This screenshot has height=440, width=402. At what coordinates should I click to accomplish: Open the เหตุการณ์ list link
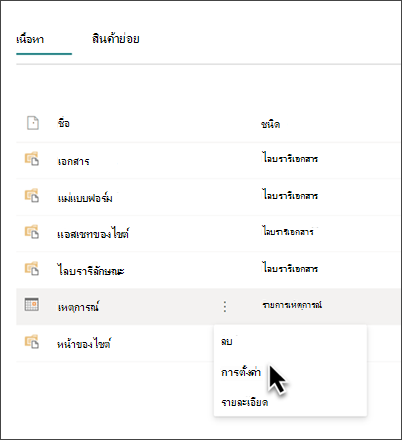tap(78, 307)
